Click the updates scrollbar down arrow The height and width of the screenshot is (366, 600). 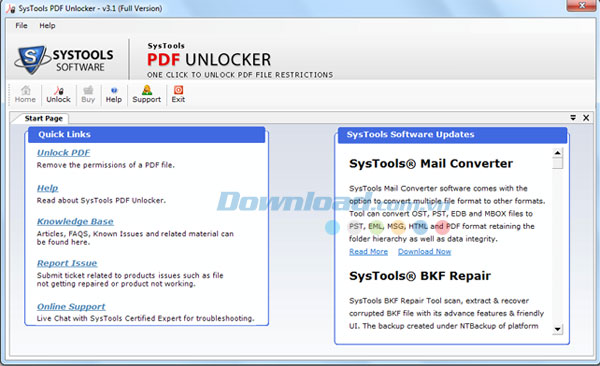558,329
